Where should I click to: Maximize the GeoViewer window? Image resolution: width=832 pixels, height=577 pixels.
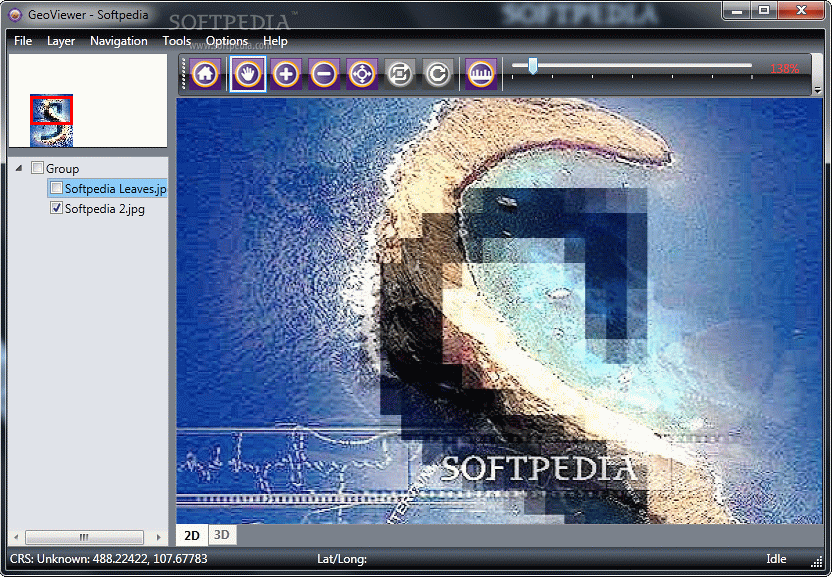[764, 10]
